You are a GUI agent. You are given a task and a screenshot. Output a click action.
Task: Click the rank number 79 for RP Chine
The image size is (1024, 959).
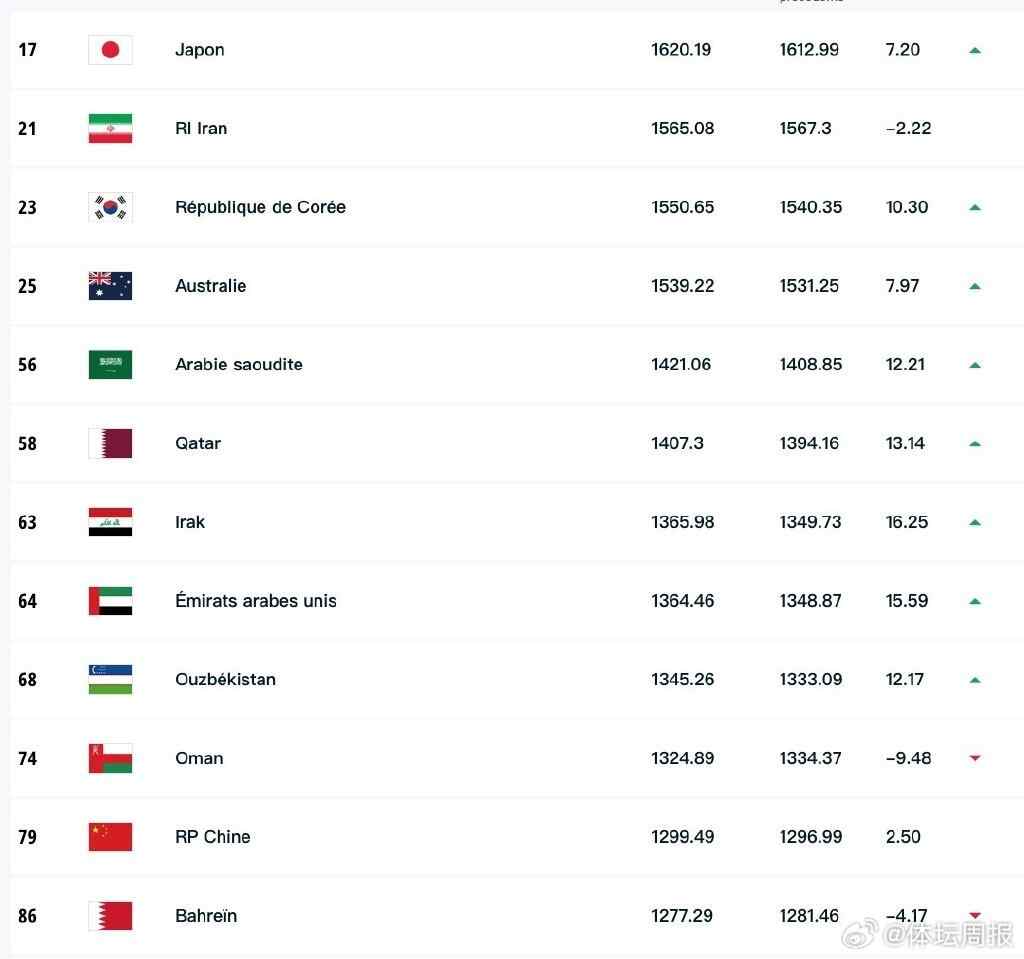28,837
